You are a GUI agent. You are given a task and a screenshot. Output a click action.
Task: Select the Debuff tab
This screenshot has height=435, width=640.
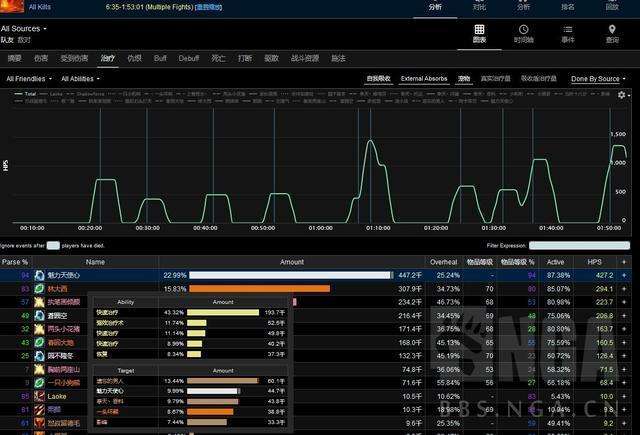point(189,58)
